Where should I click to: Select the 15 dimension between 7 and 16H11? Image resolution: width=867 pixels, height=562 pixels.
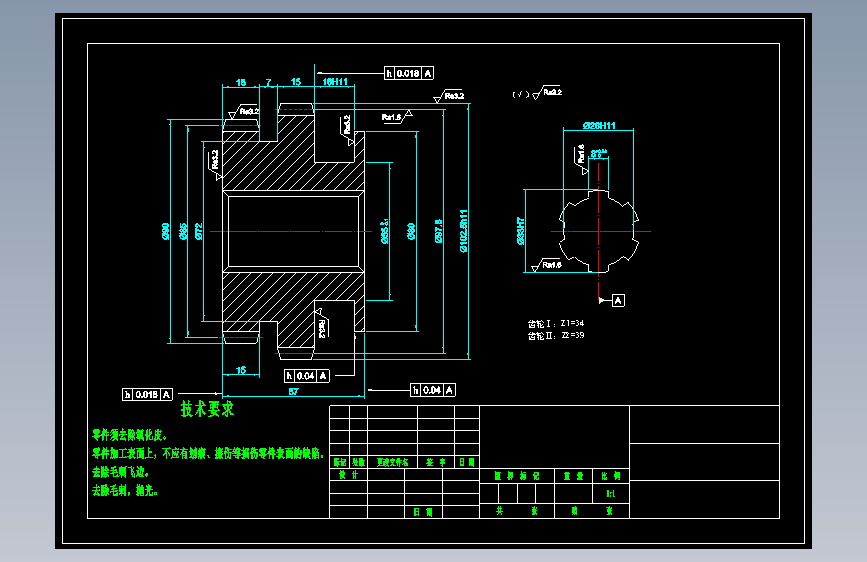(296, 82)
